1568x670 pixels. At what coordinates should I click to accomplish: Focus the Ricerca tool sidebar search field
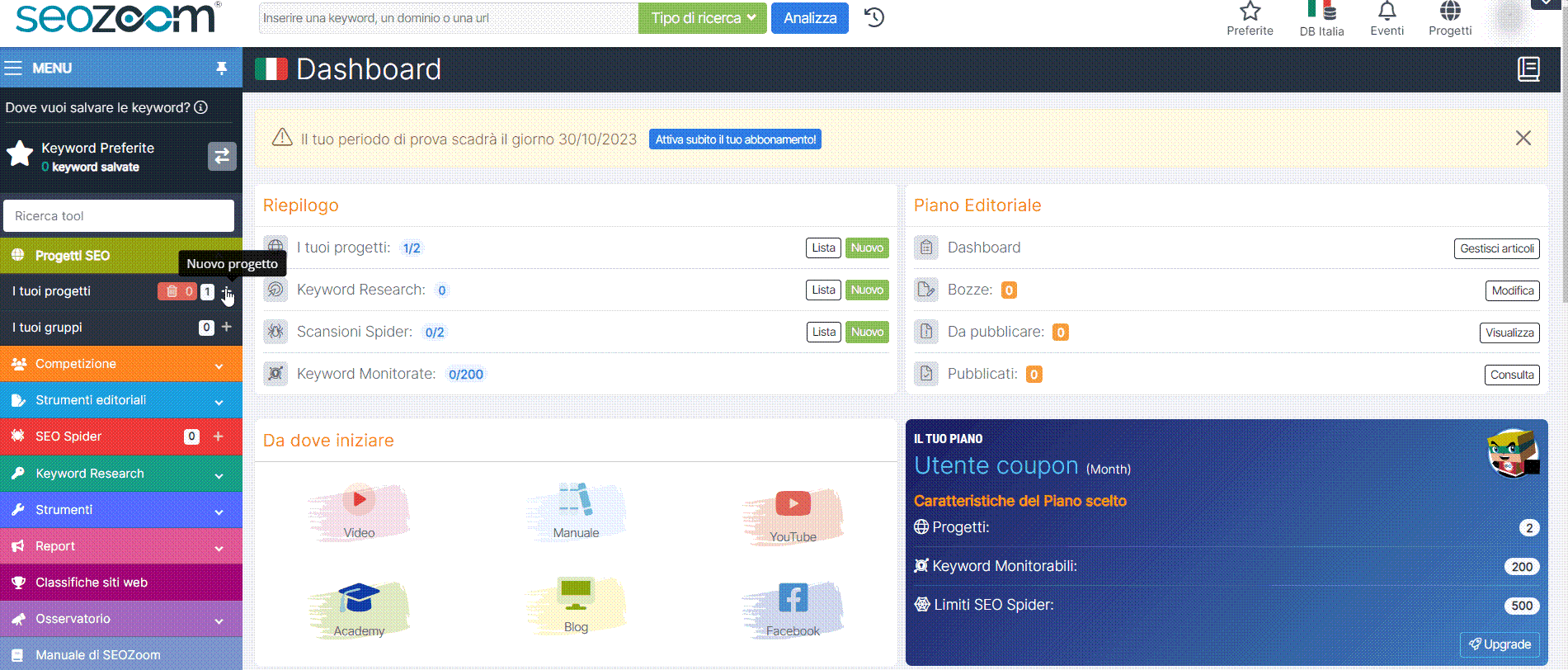click(119, 216)
